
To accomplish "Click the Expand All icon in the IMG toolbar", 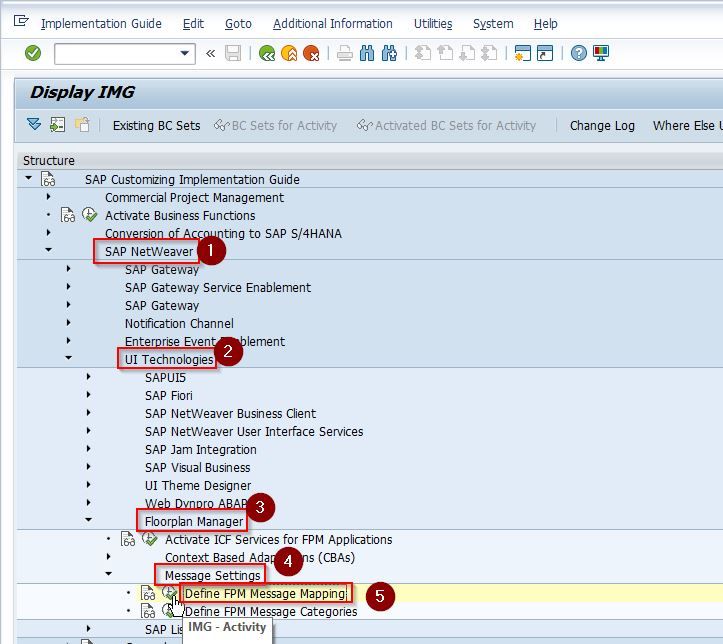I will tap(34, 124).
